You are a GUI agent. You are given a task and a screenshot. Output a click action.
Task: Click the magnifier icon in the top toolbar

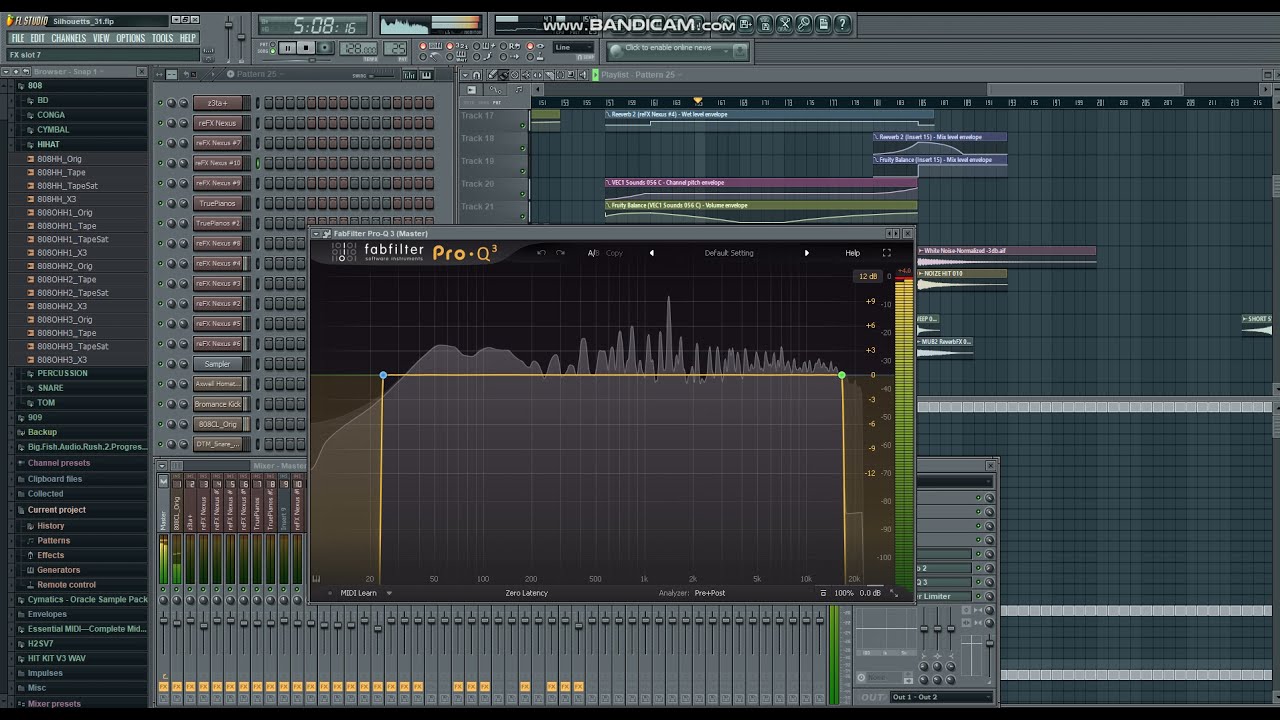tap(804, 24)
